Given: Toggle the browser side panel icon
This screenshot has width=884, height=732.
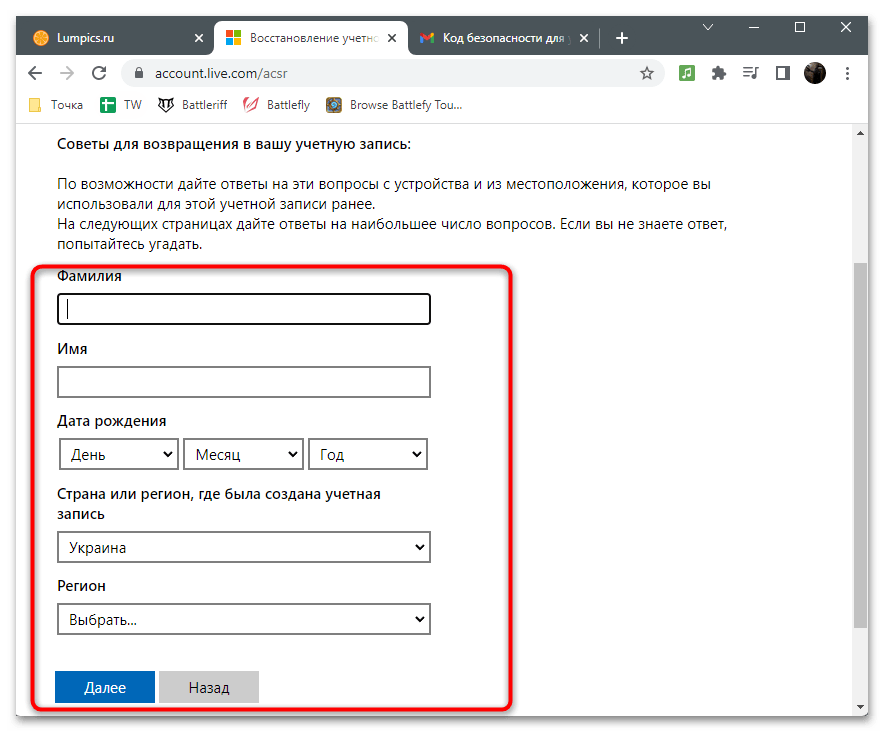Looking at the screenshot, I should tap(783, 73).
